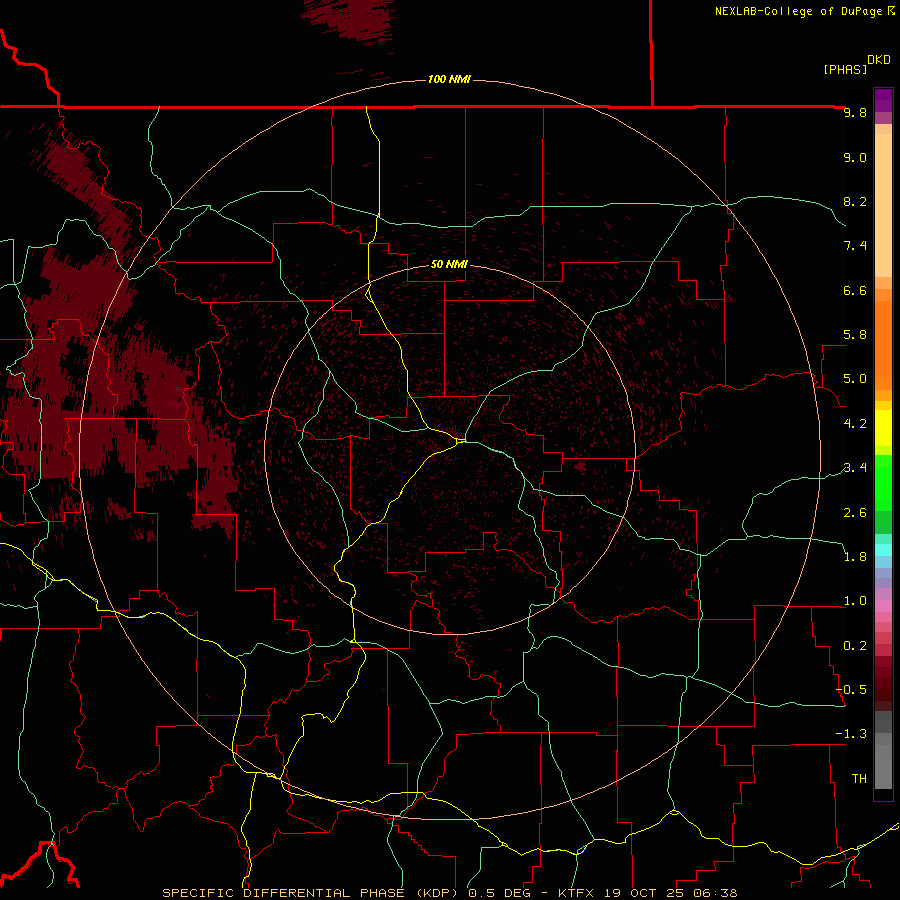This screenshot has width=900, height=900.
Task: Click the 1.0 legend value
Action: point(855,601)
